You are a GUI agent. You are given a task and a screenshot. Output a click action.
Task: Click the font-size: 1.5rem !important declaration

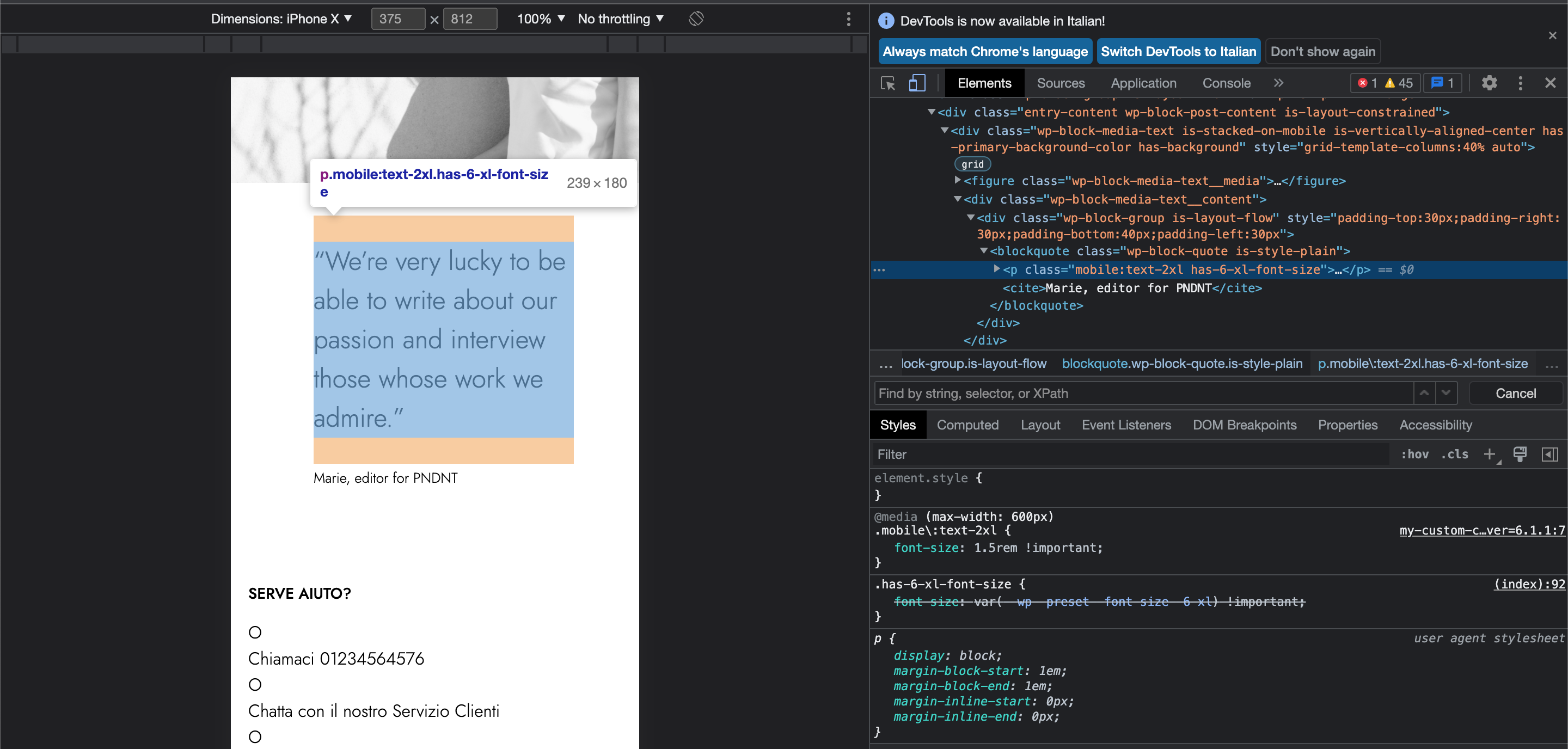[x=997, y=547]
